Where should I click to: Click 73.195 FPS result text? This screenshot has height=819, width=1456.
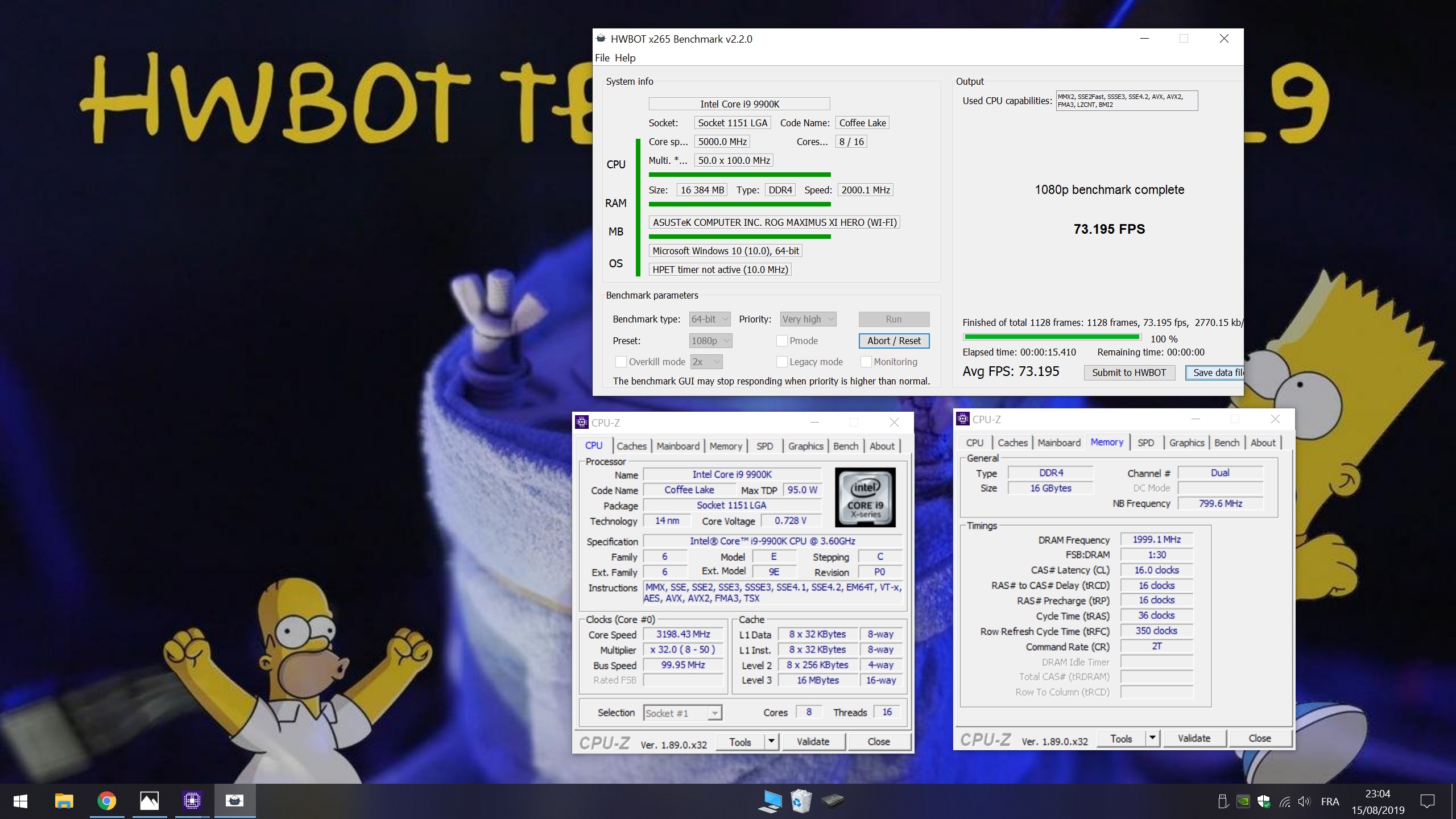[1109, 229]
